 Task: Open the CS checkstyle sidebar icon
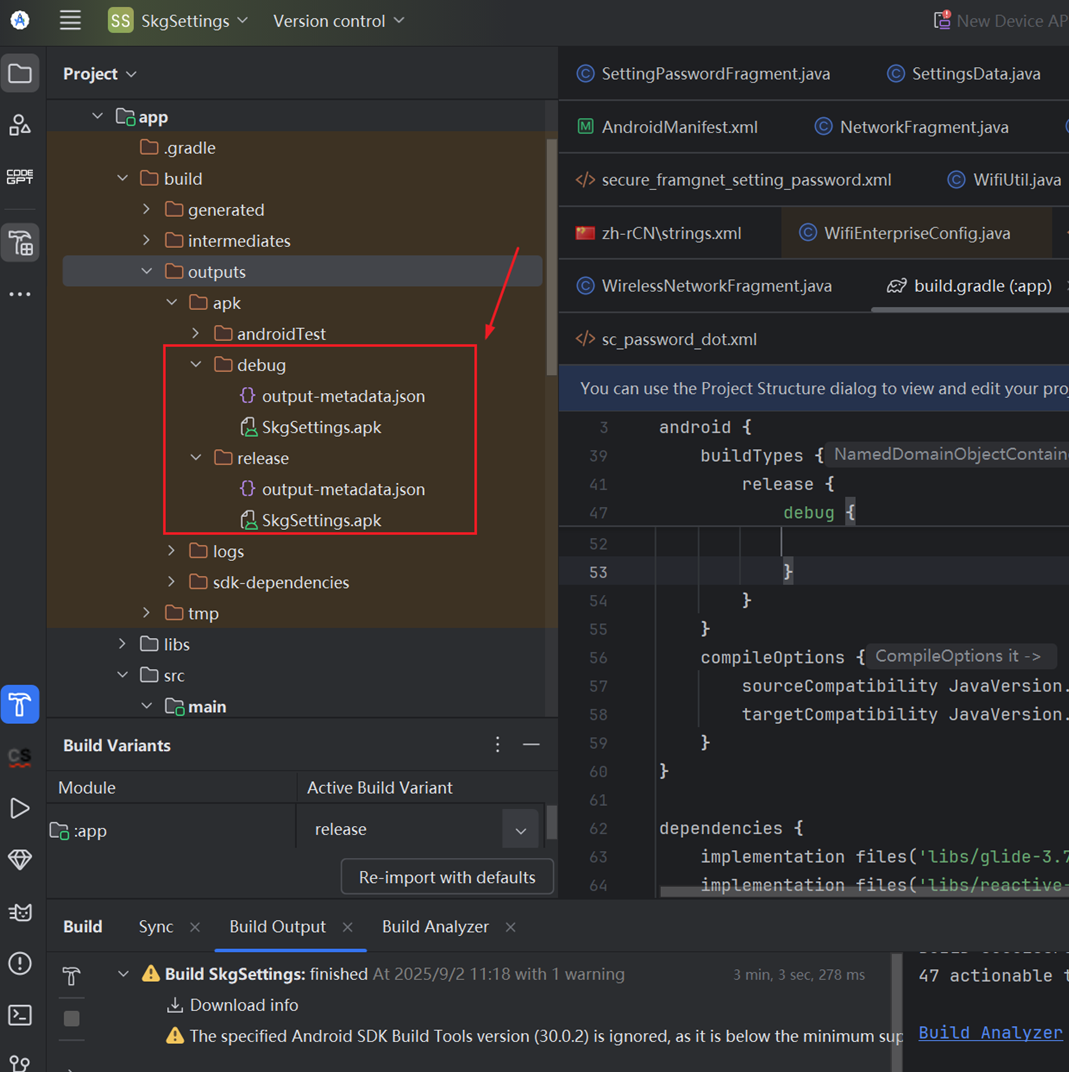(x=20, y=757)
